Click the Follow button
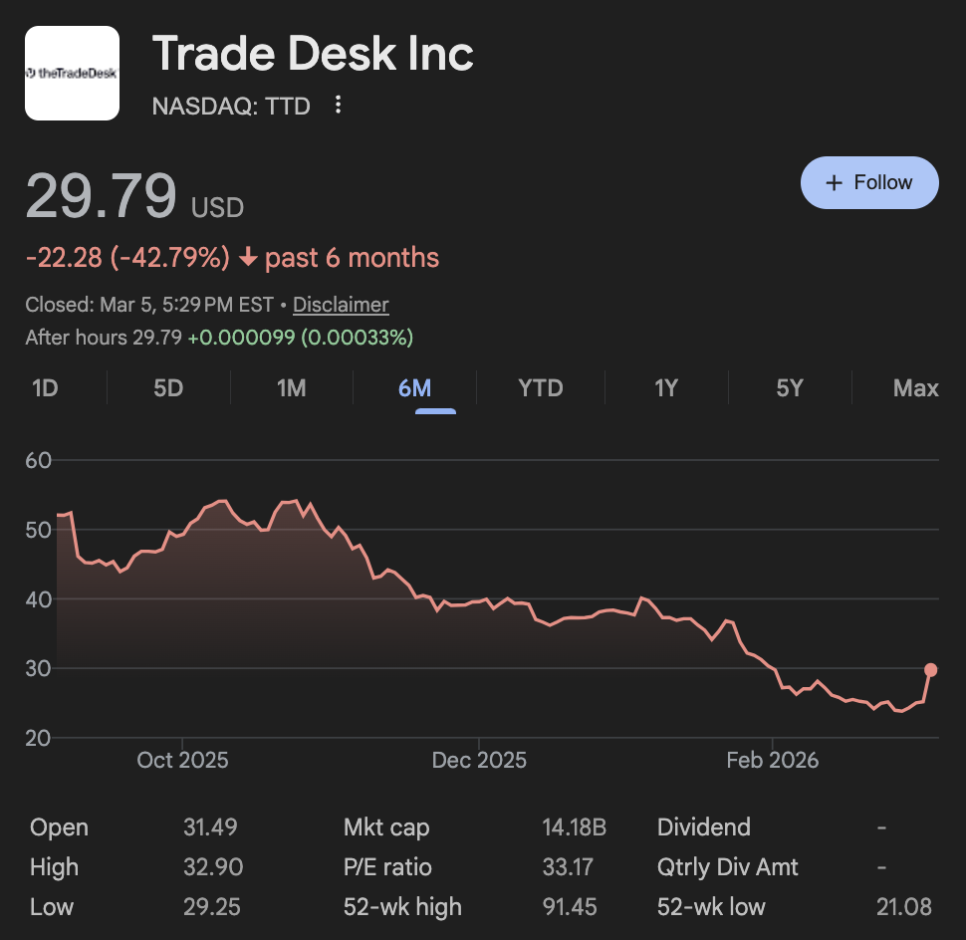This screenshot has height=940, width=966. point(869,183)
